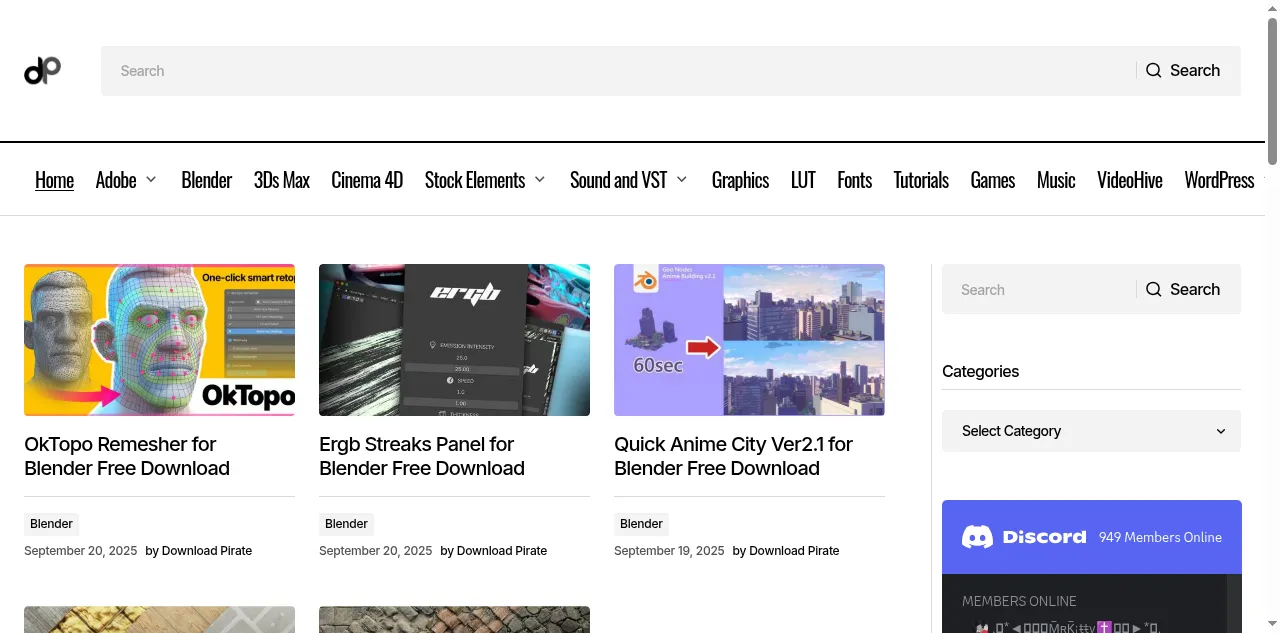Screen dimensions: 1280x633
Task: Expand the Sound and VST submenu chevron
Action: click(682, 180)
